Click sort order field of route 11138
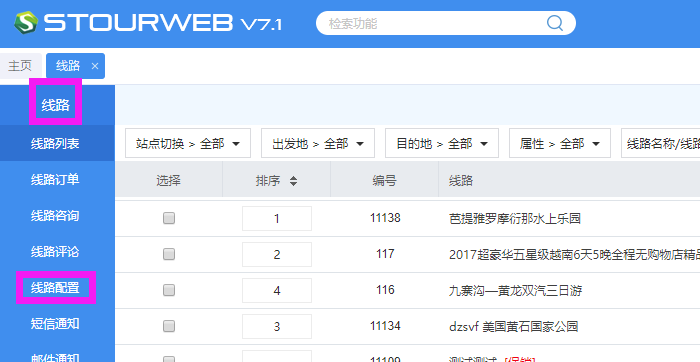The height and width of the screenshot is (362, 700). (x=277, y=218)
